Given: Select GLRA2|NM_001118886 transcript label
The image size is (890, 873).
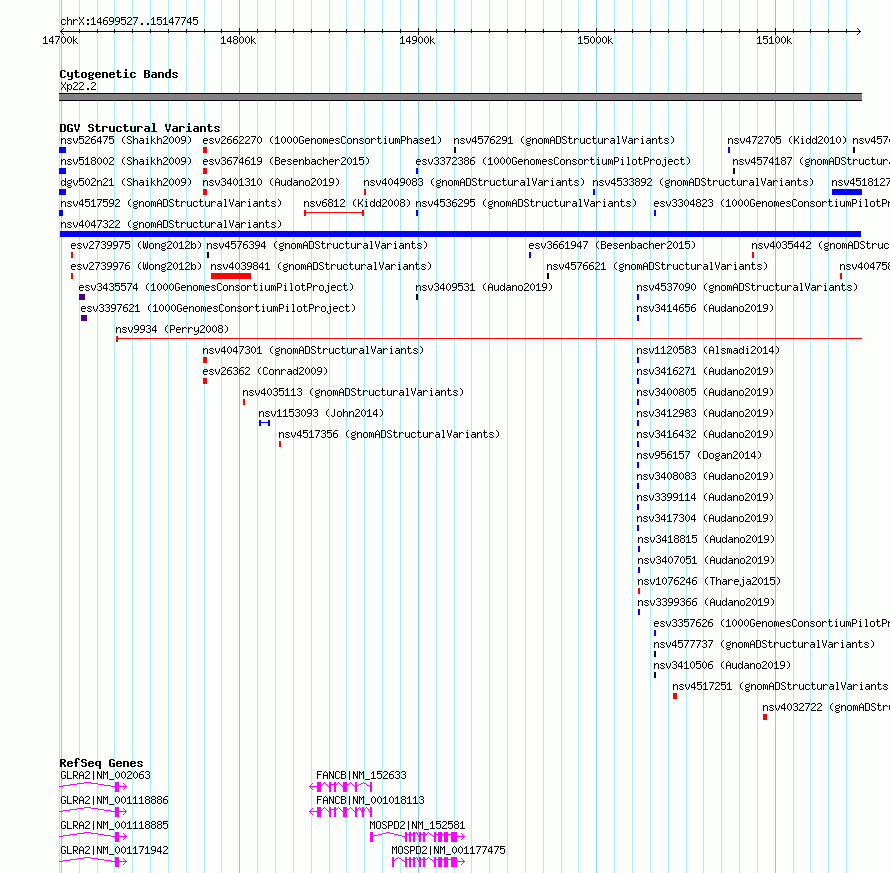Looking at the screenshot, I should [x=114, y=800].
